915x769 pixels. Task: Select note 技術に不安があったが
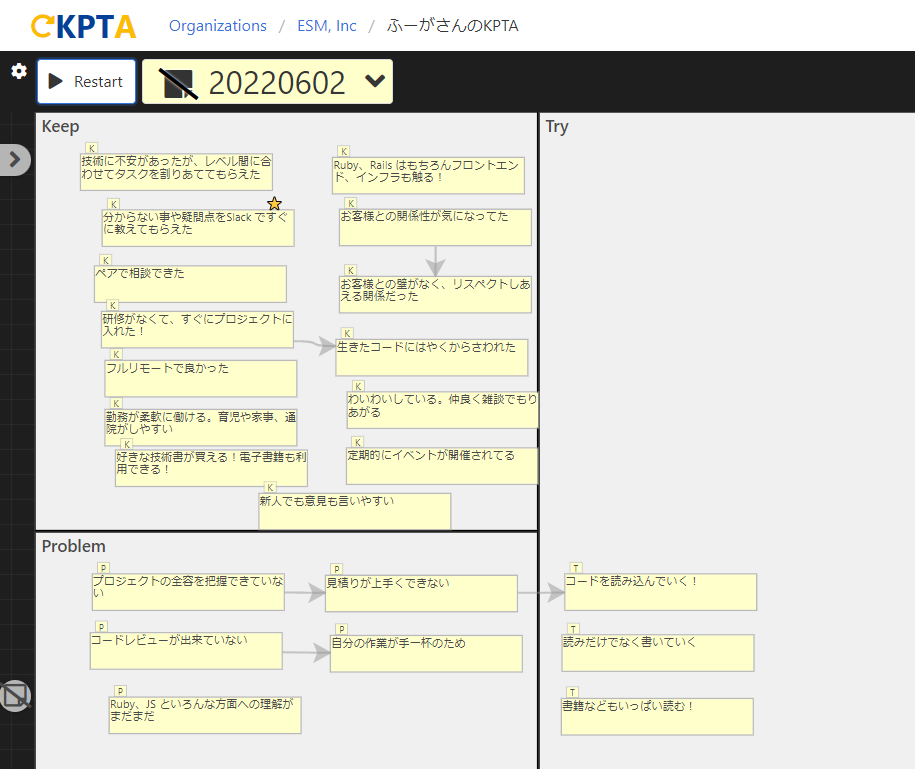click(176, 172)
